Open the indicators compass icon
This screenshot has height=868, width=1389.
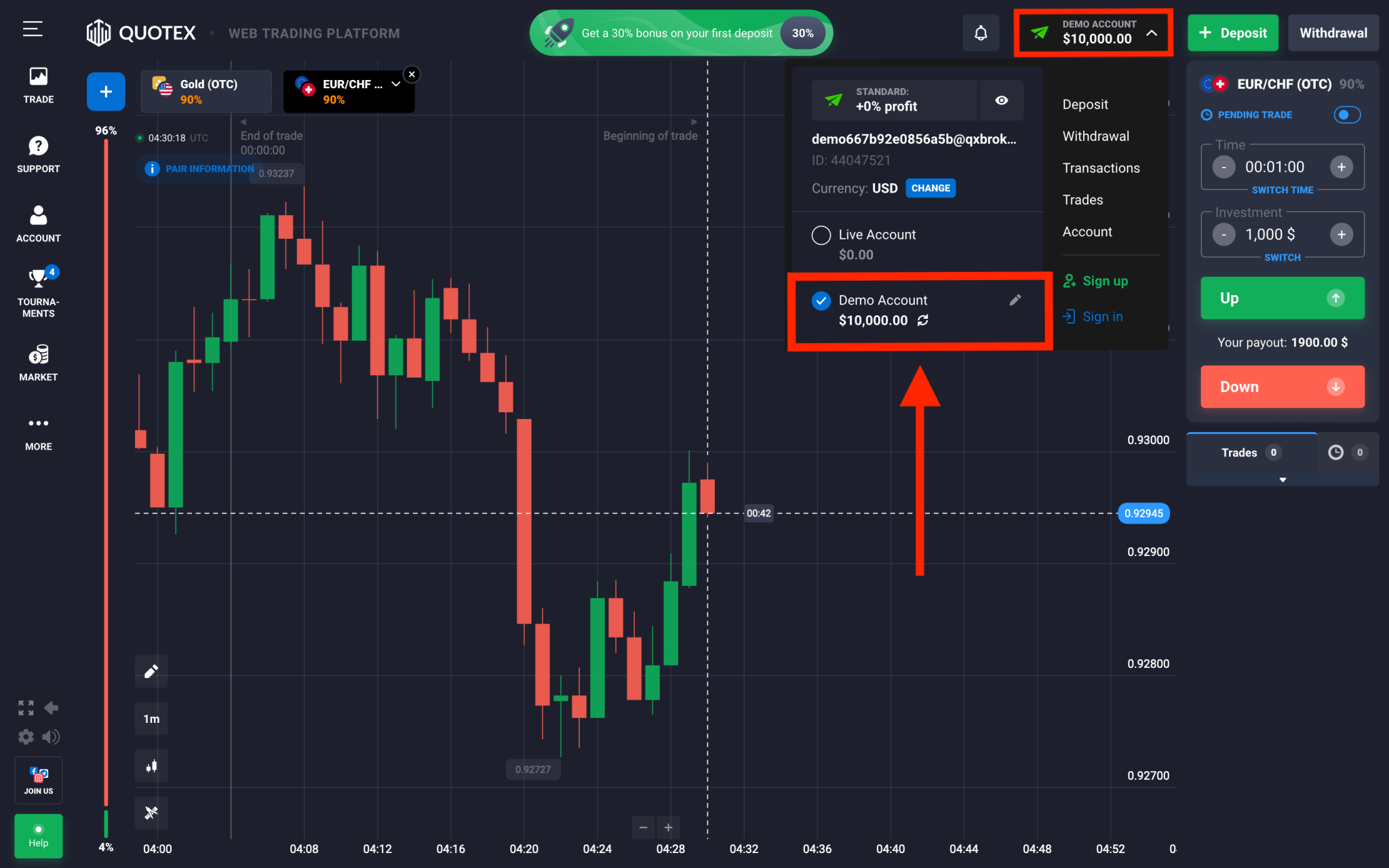(x=151, y=812)
